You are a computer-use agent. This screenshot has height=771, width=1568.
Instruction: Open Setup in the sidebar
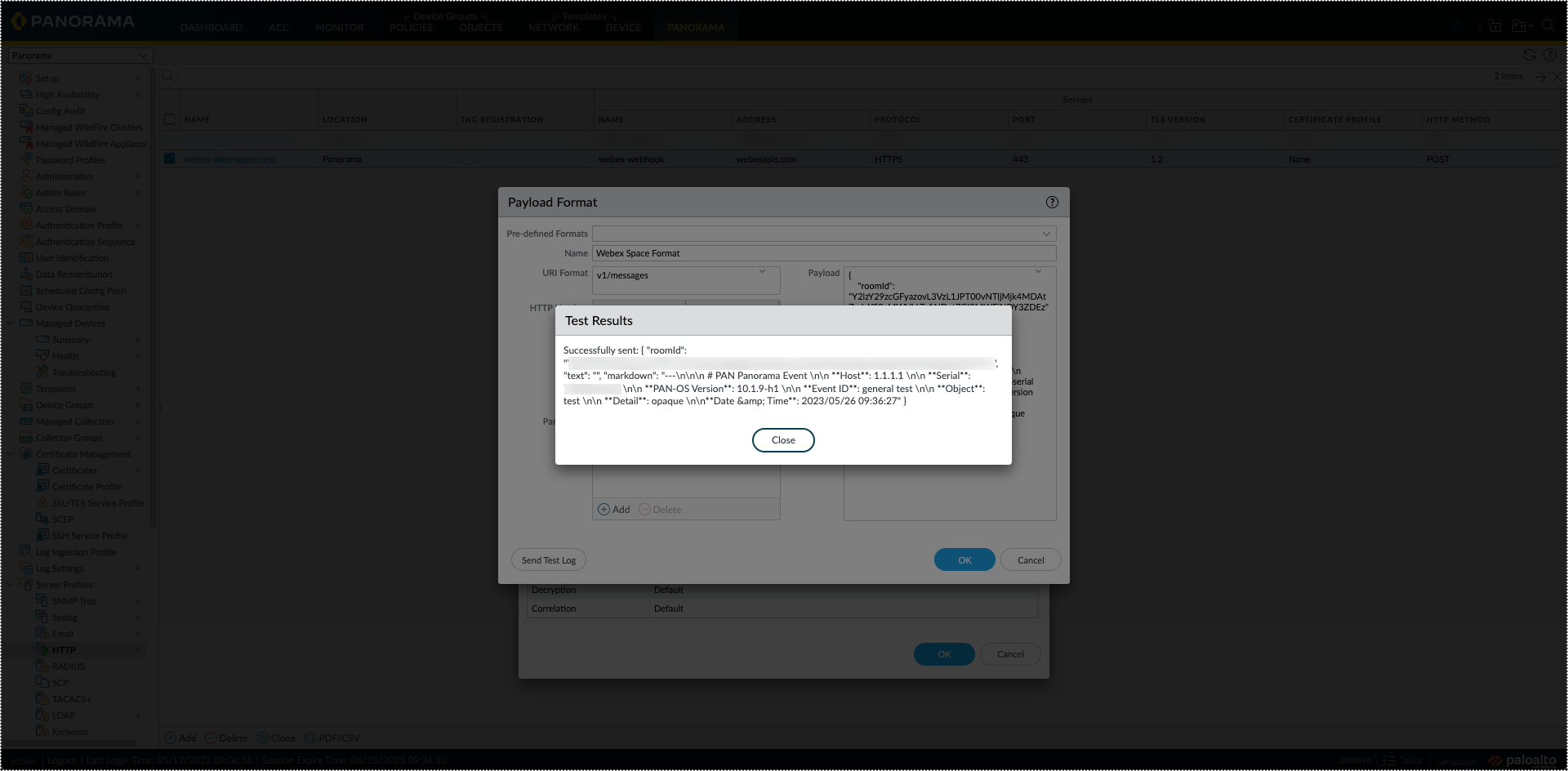pos(47,78)
